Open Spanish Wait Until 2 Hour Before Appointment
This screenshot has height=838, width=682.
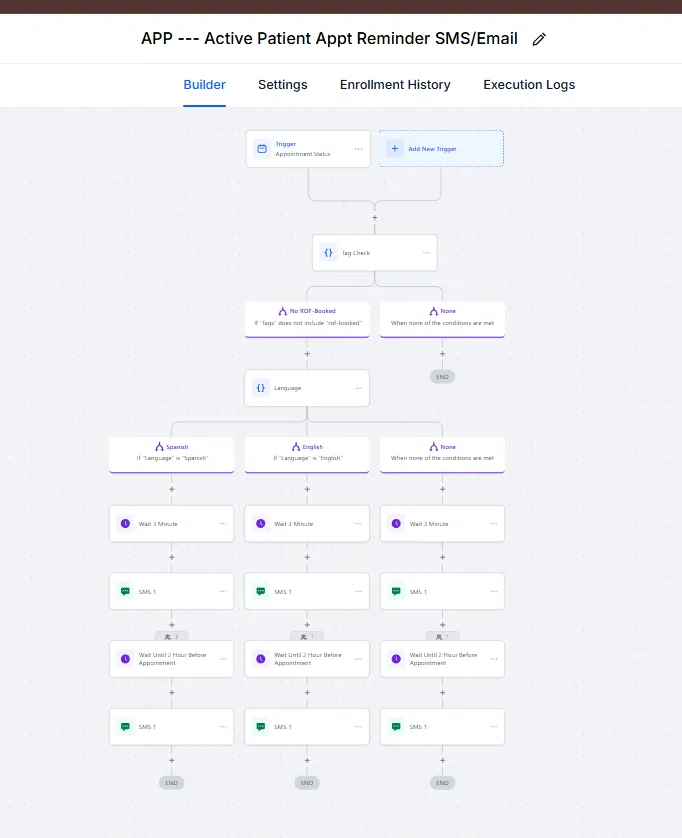point(172,659)
